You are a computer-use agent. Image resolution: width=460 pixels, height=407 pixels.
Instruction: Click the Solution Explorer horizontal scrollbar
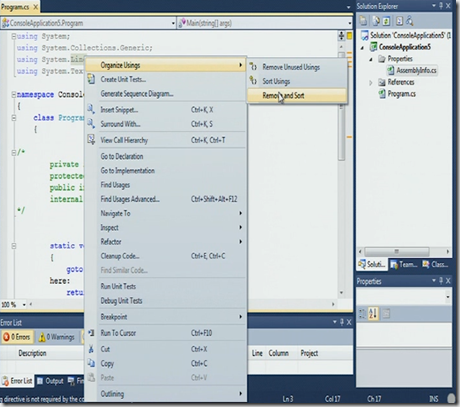397,251
